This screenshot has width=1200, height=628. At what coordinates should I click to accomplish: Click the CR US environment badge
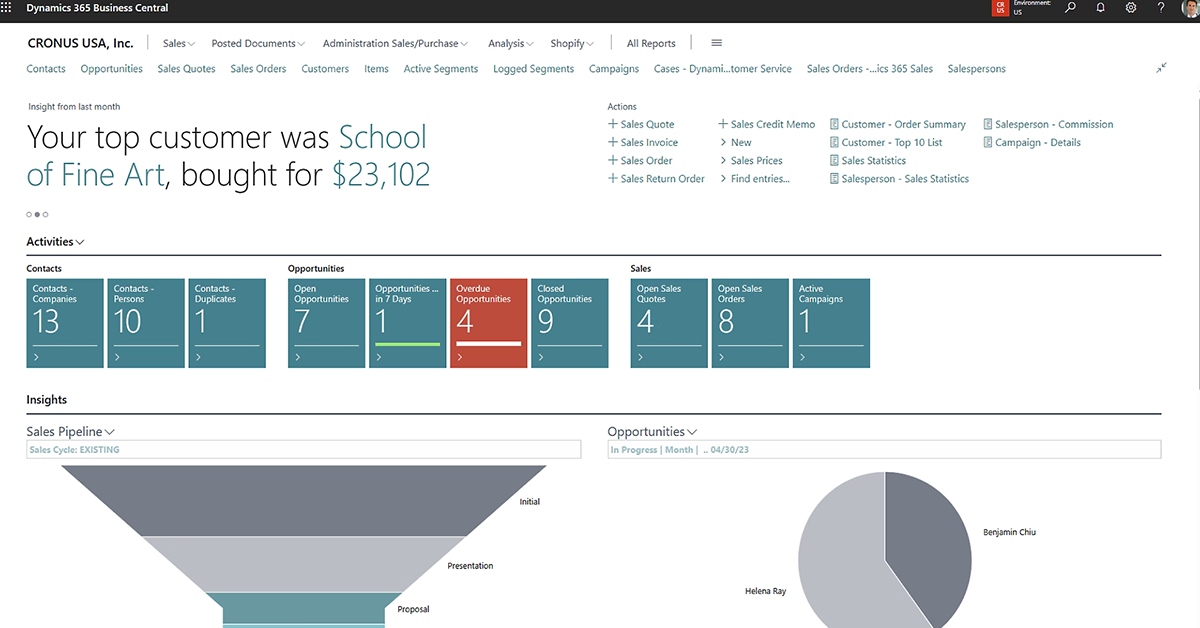[1000, 8]
